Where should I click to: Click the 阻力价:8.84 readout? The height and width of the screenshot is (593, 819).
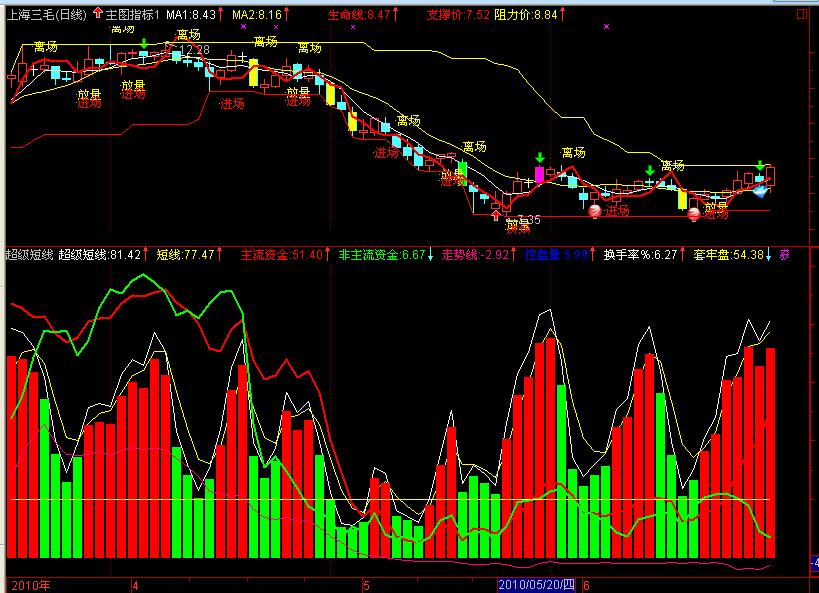pyautogui.click(x=526, y=14)
